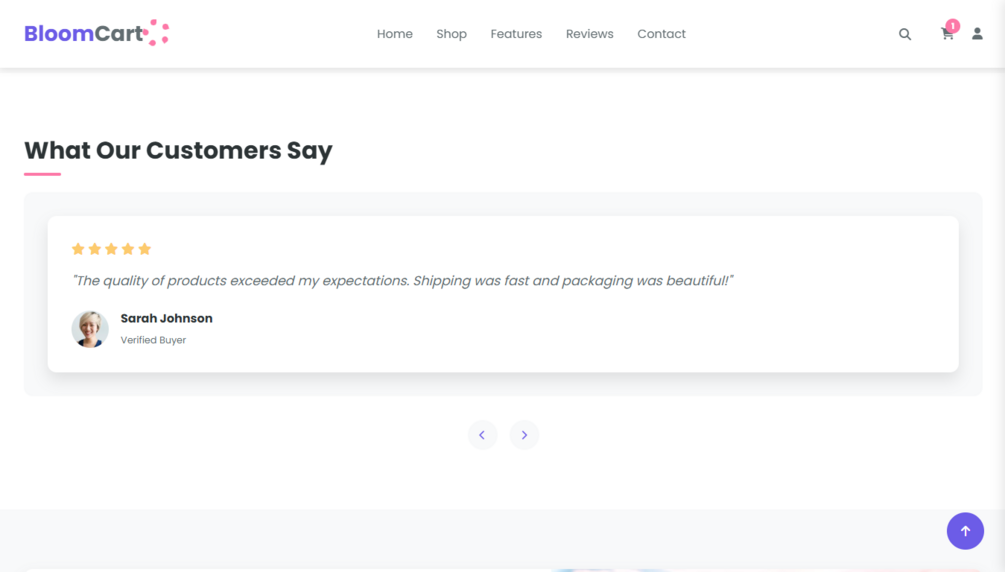Open the Shop menu item
The width and height of the screenshot is (1005, 572).
pos(451,34)
